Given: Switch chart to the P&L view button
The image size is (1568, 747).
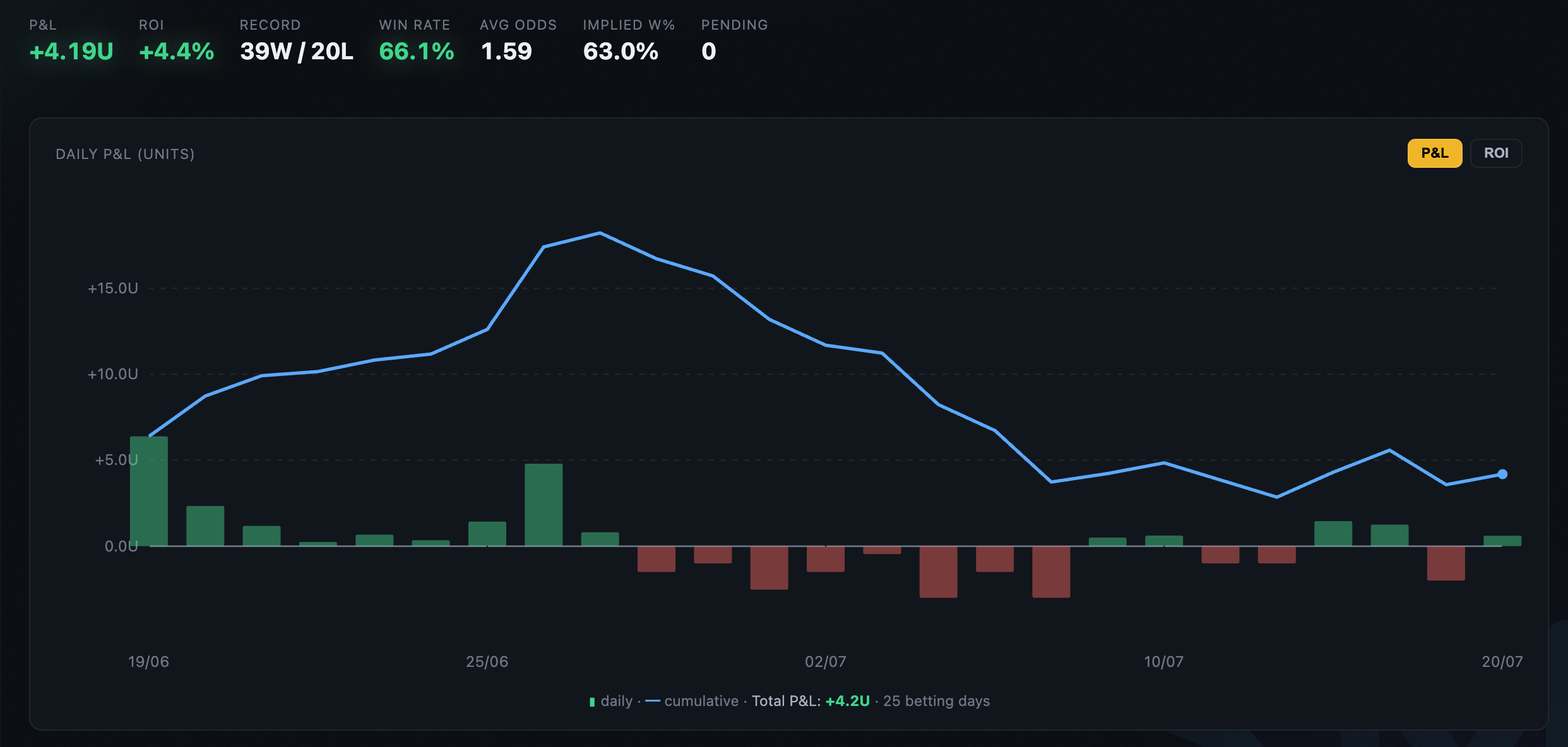Looking at the screenshot, I should pos(1434,153).
